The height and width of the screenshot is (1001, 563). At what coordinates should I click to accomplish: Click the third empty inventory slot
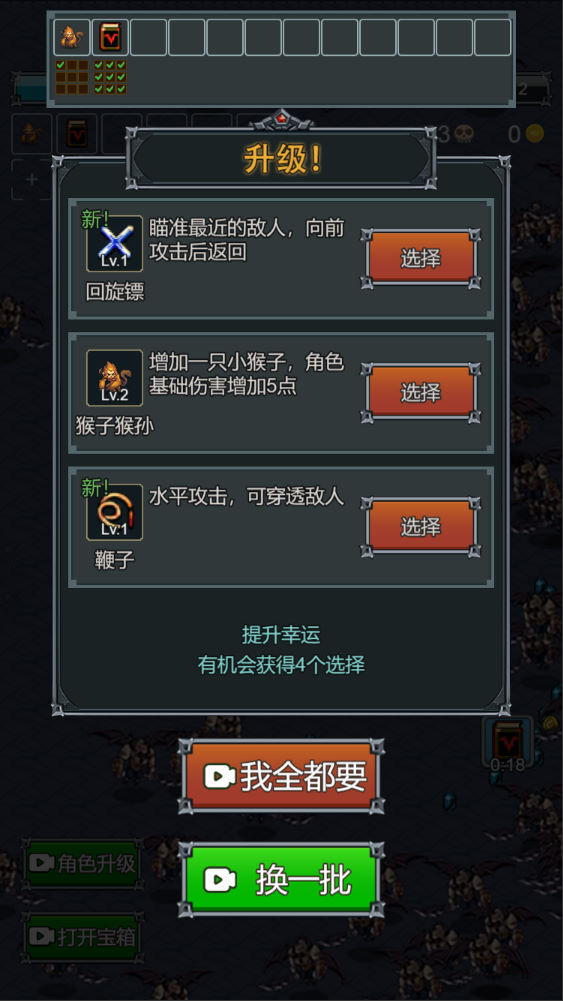(225, 37)
